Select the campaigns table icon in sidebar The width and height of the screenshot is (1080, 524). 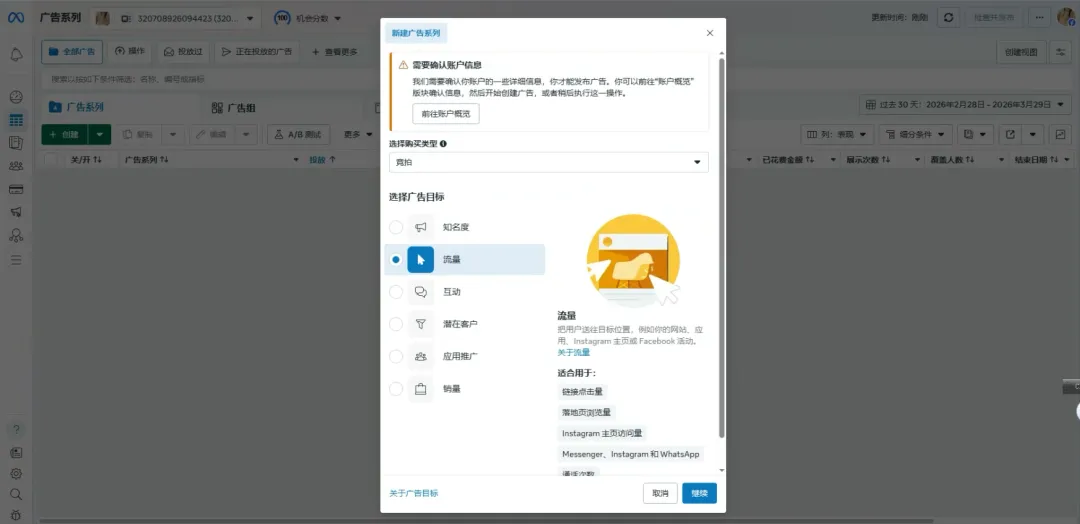[x=16, y=120]
